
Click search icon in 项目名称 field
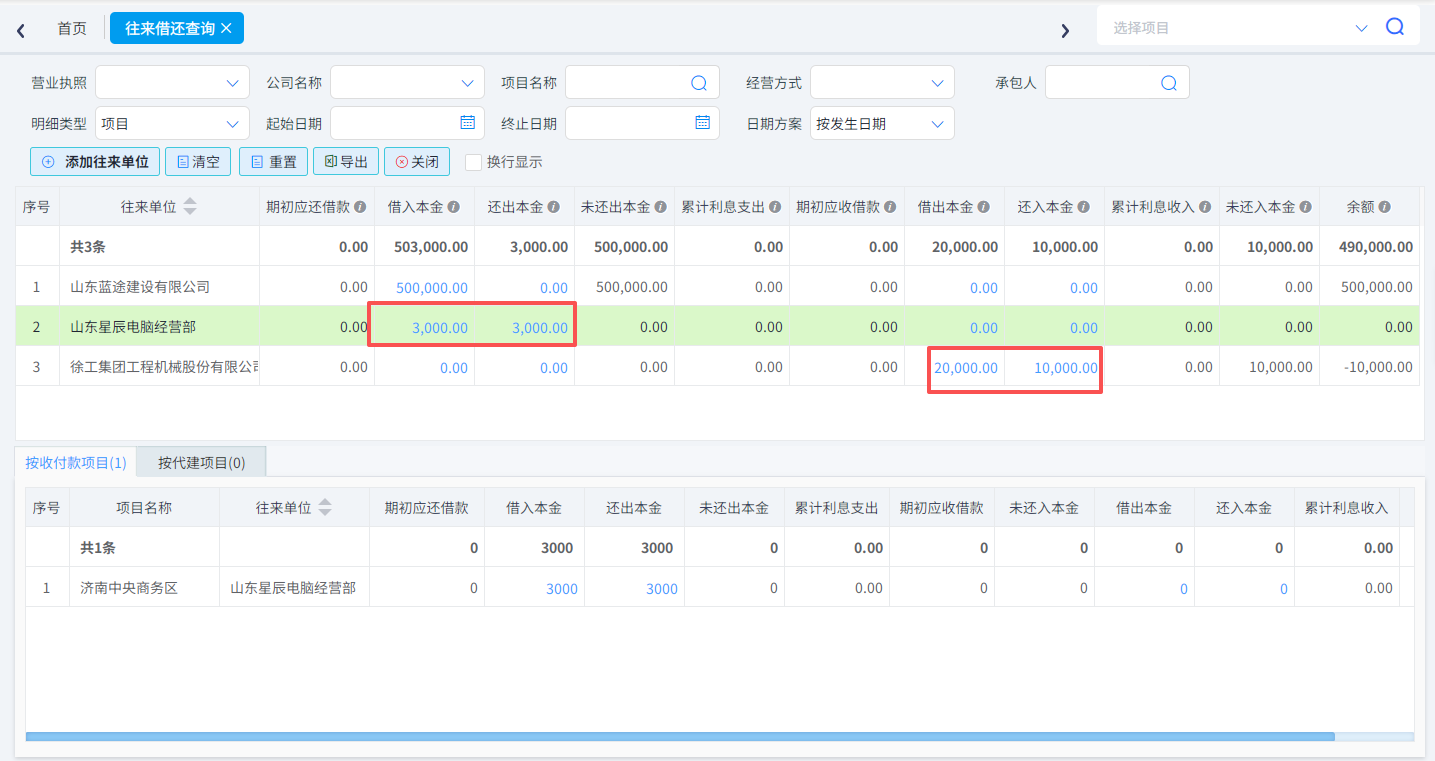pos(699,83)
